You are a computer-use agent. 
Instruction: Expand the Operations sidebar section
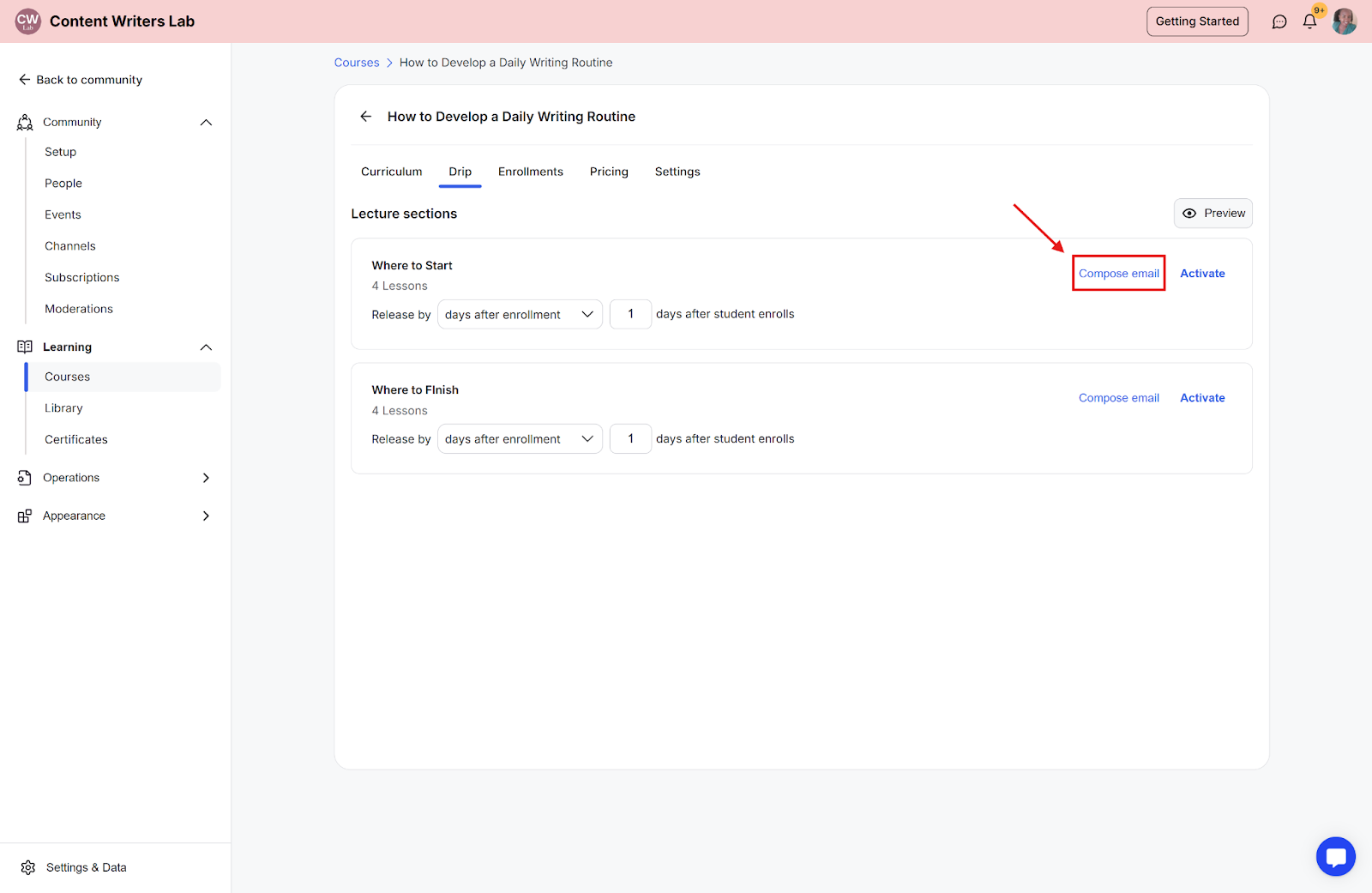[206, 478]
